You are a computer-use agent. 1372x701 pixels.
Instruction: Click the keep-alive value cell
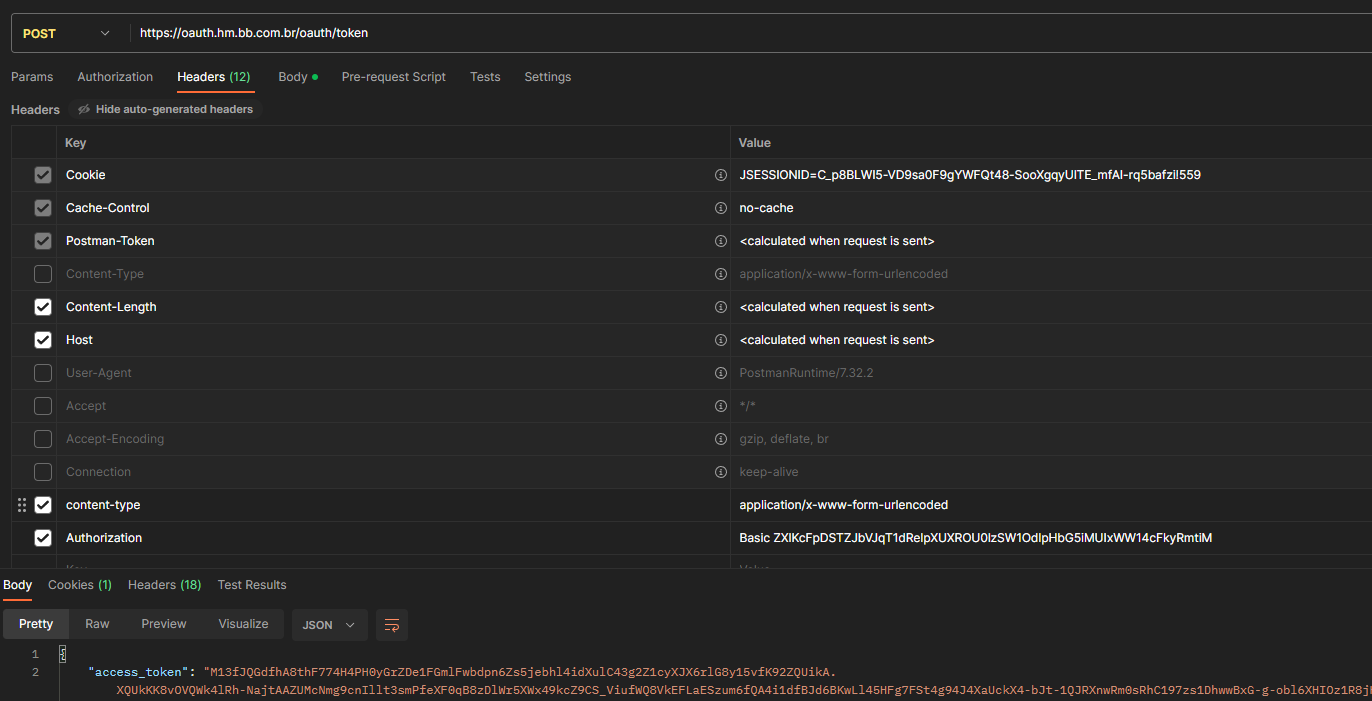pyautogui.click(x=1051, y=472)
